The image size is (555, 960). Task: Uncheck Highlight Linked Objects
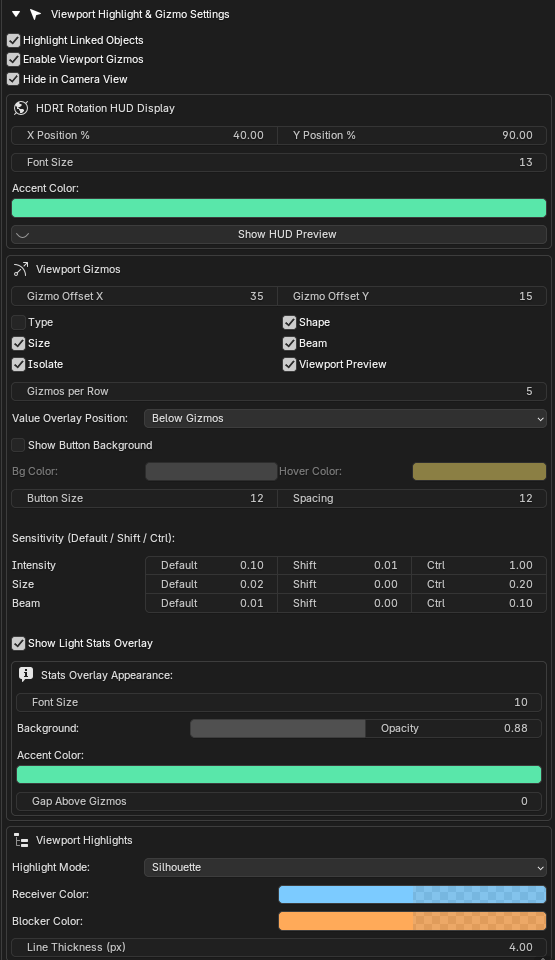tap(13, 40)
